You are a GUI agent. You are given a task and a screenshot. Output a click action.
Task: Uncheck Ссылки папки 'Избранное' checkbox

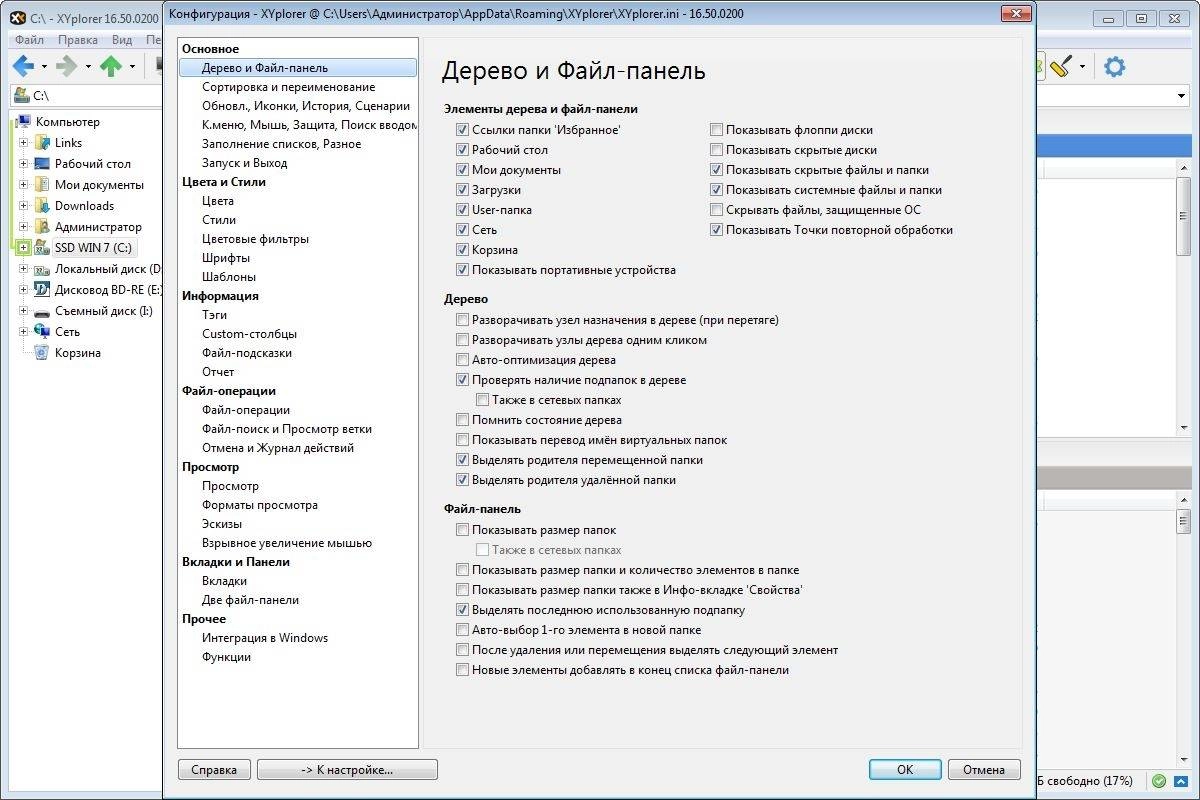[462, 130]
